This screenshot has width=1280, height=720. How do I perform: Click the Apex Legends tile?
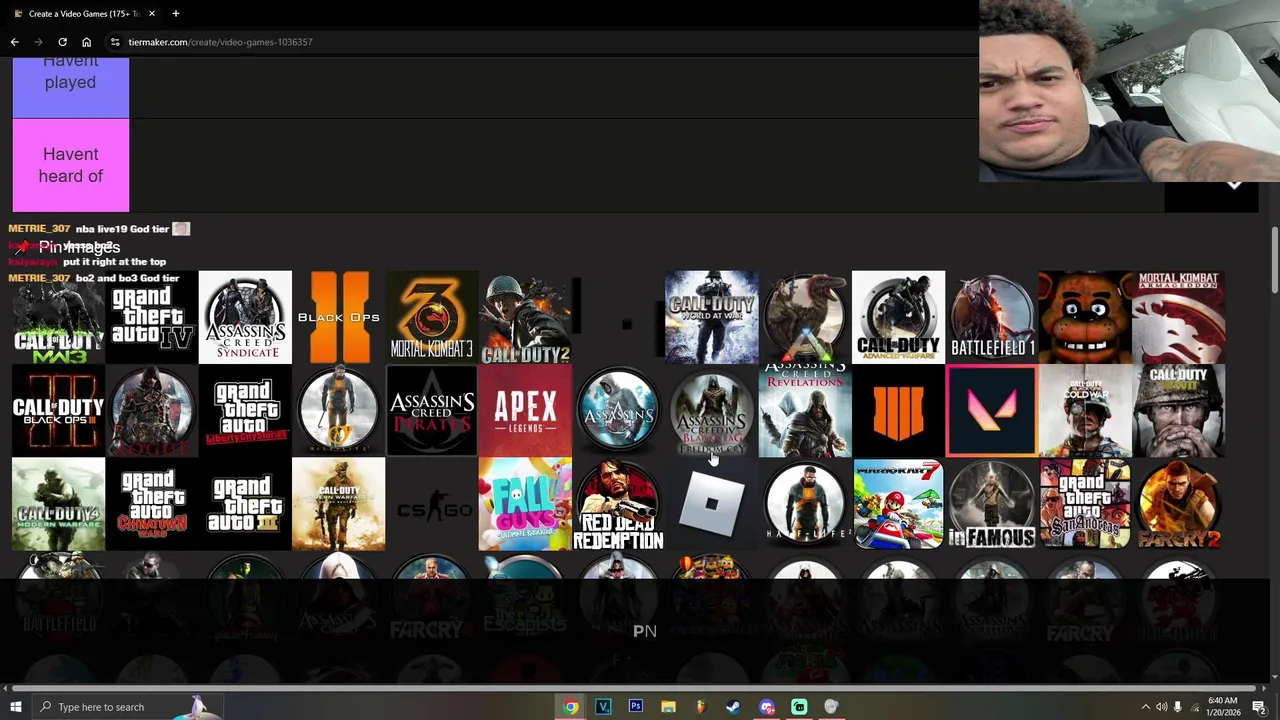pos(525,411)
